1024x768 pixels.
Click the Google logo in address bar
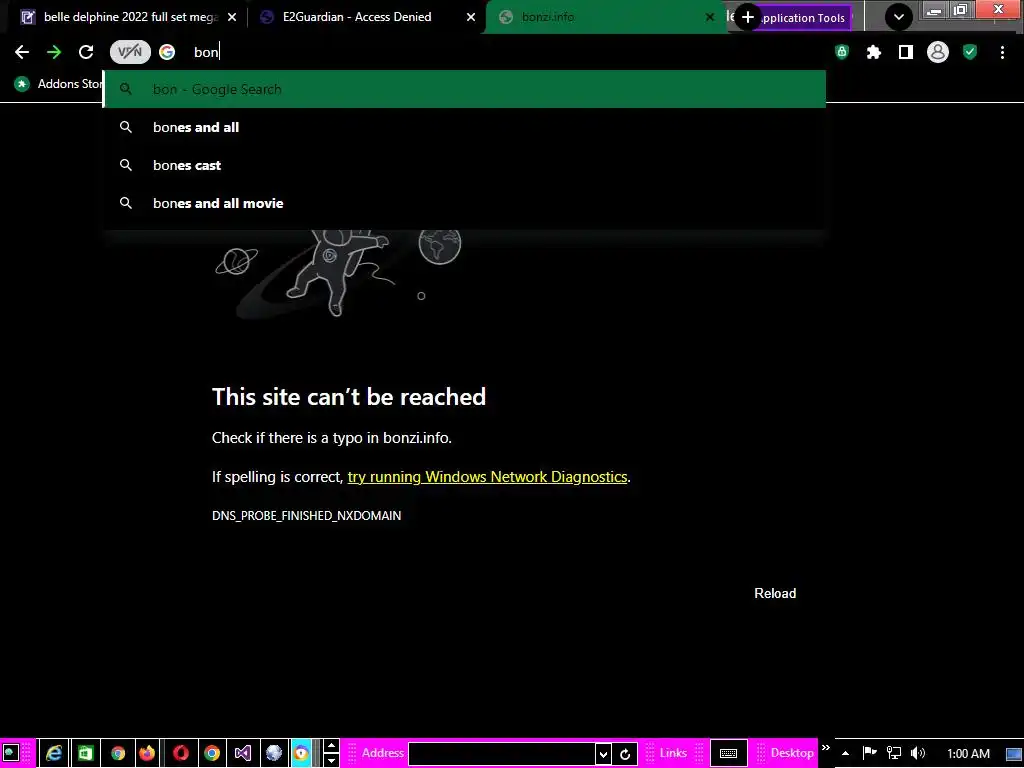click(167, 52)
